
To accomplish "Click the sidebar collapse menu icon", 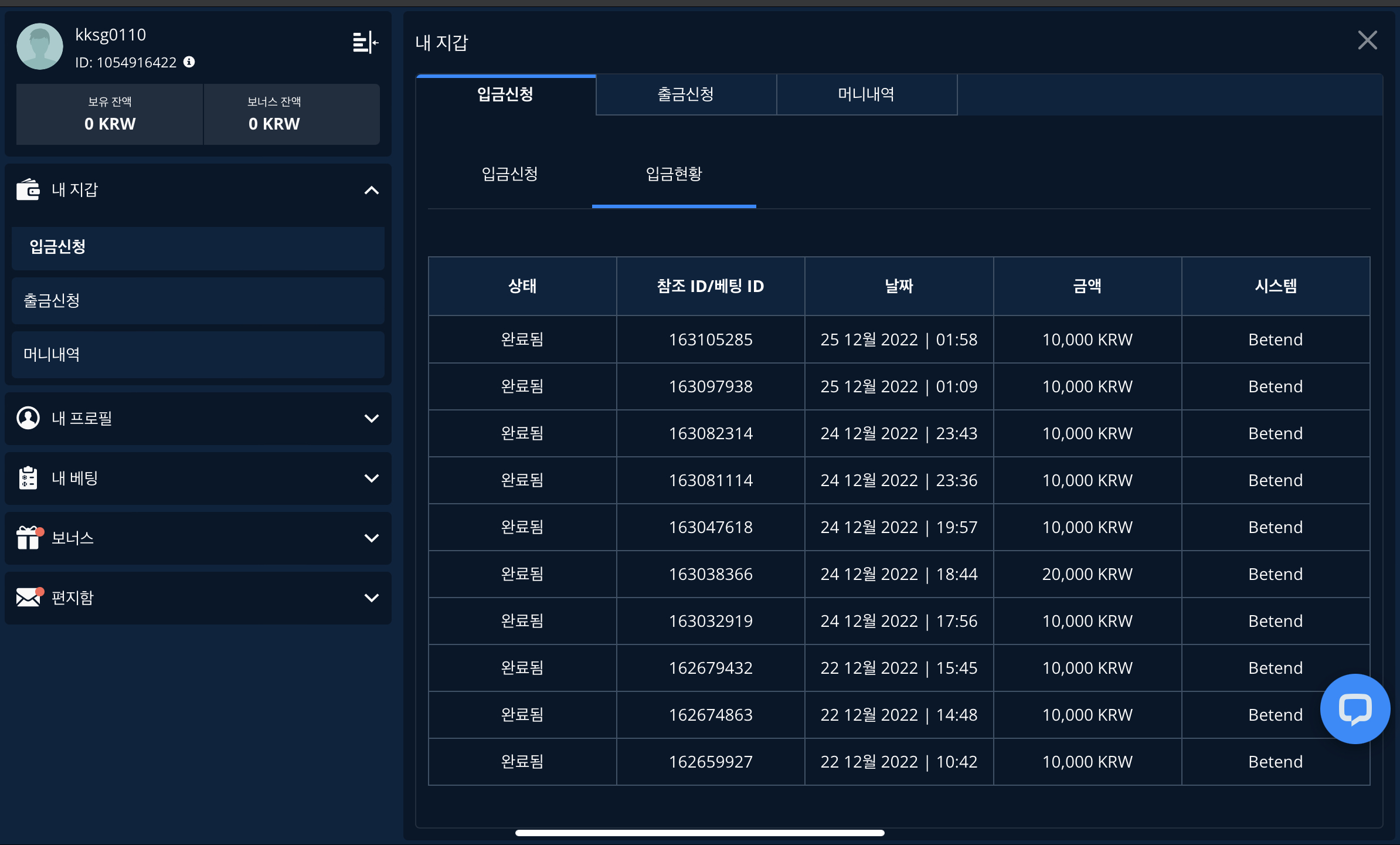I will (365, 42).
